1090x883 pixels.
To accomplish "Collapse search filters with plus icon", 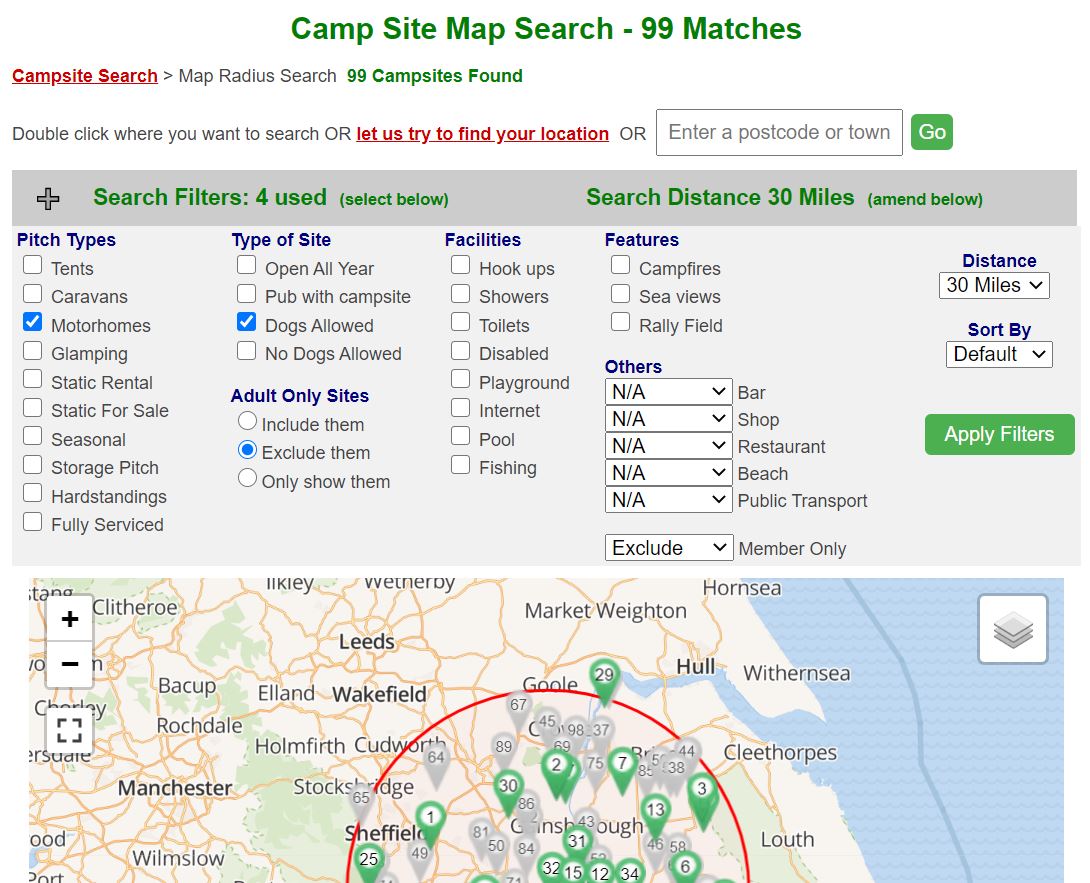I will pyautogui.click(x=48, y=199).
